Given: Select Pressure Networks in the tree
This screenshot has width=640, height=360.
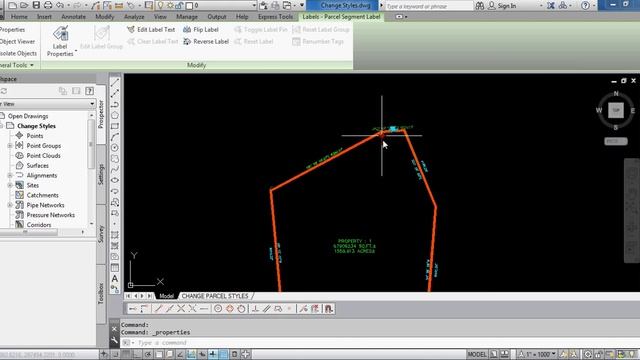Looking at the screenshot, I should pos(50,215).
